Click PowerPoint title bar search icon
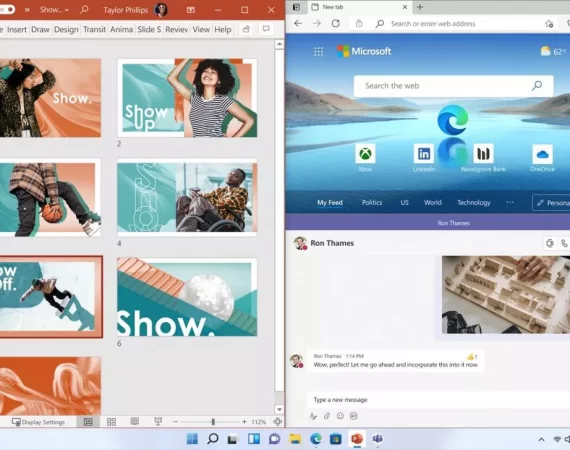The height and width of the screenshot is (450, 570). tap(84, 9)
